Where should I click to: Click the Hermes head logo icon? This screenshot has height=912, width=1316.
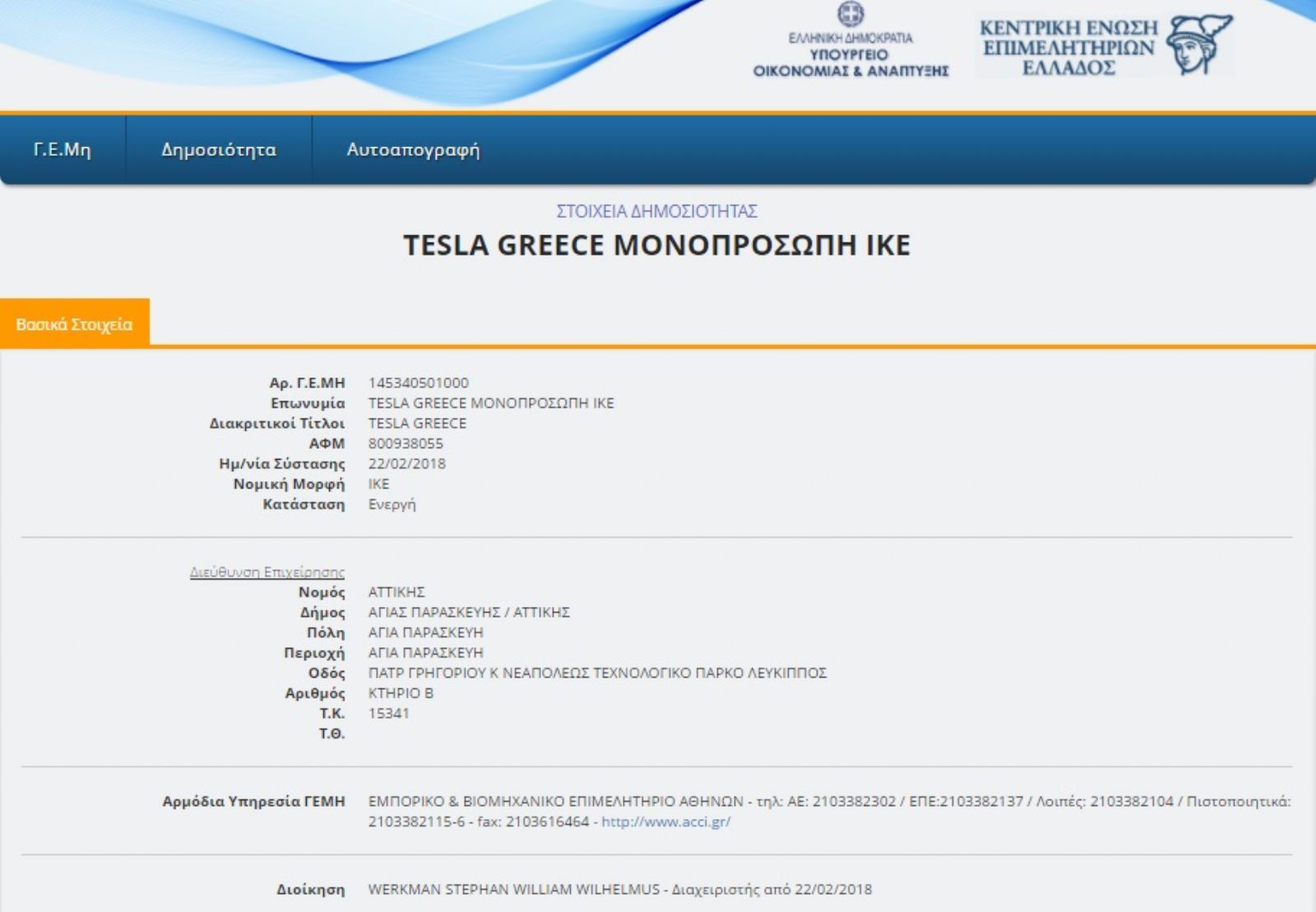[x=1200, y=44]
